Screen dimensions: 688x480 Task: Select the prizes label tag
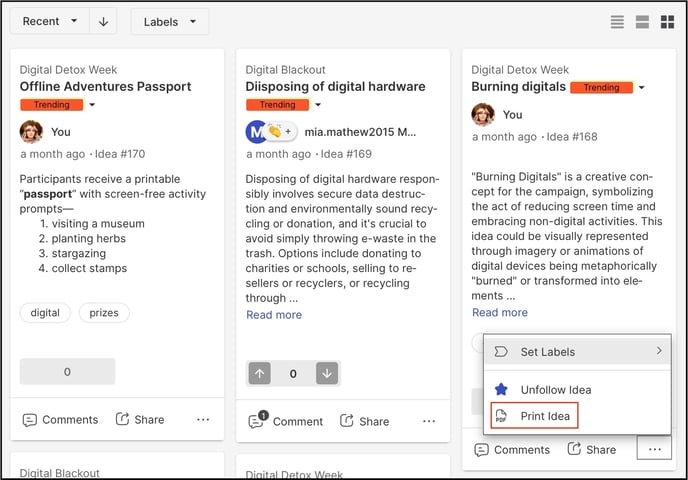[104, 313]
